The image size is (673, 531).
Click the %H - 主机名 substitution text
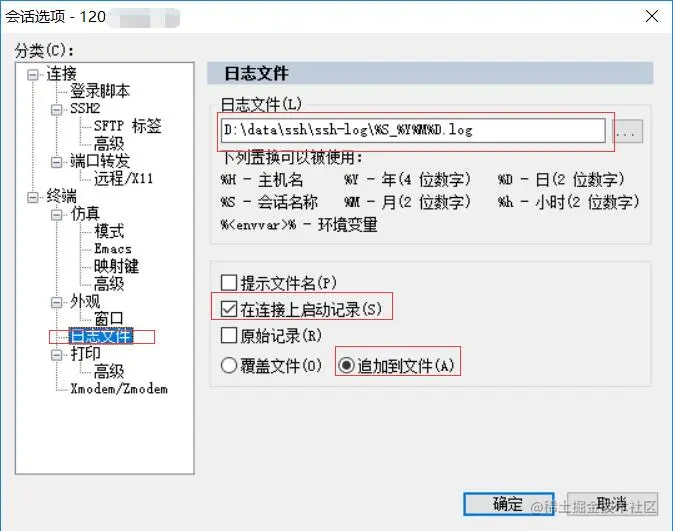262,179
